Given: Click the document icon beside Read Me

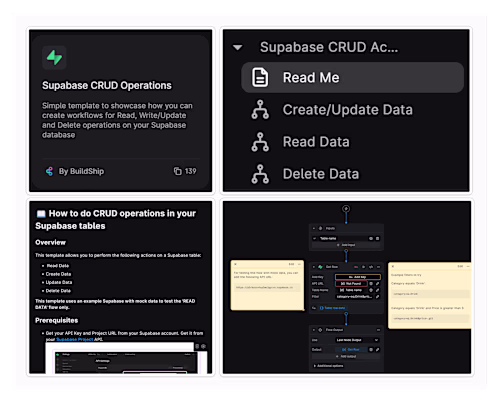Looking at the screenshot, I should pos(260,77).
